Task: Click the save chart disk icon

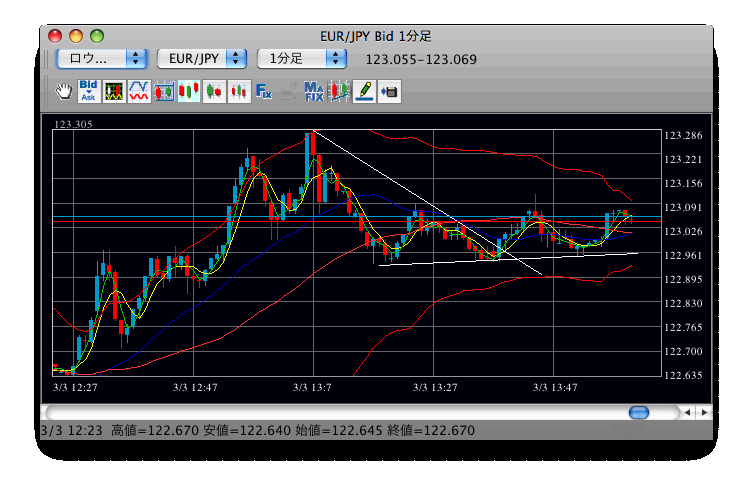Action: click(389, 91)
